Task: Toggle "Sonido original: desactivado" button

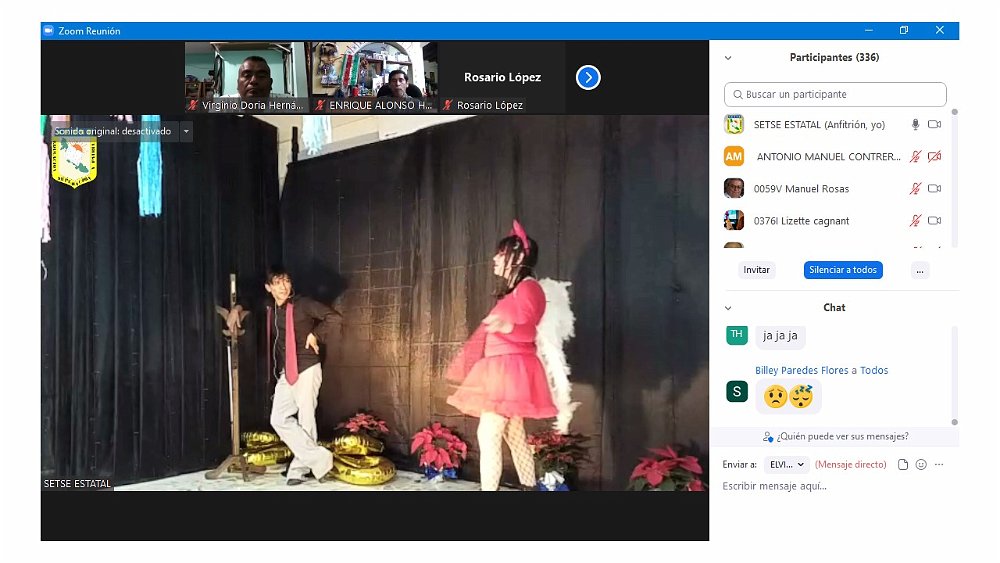Action: click(x=112, y=131)
